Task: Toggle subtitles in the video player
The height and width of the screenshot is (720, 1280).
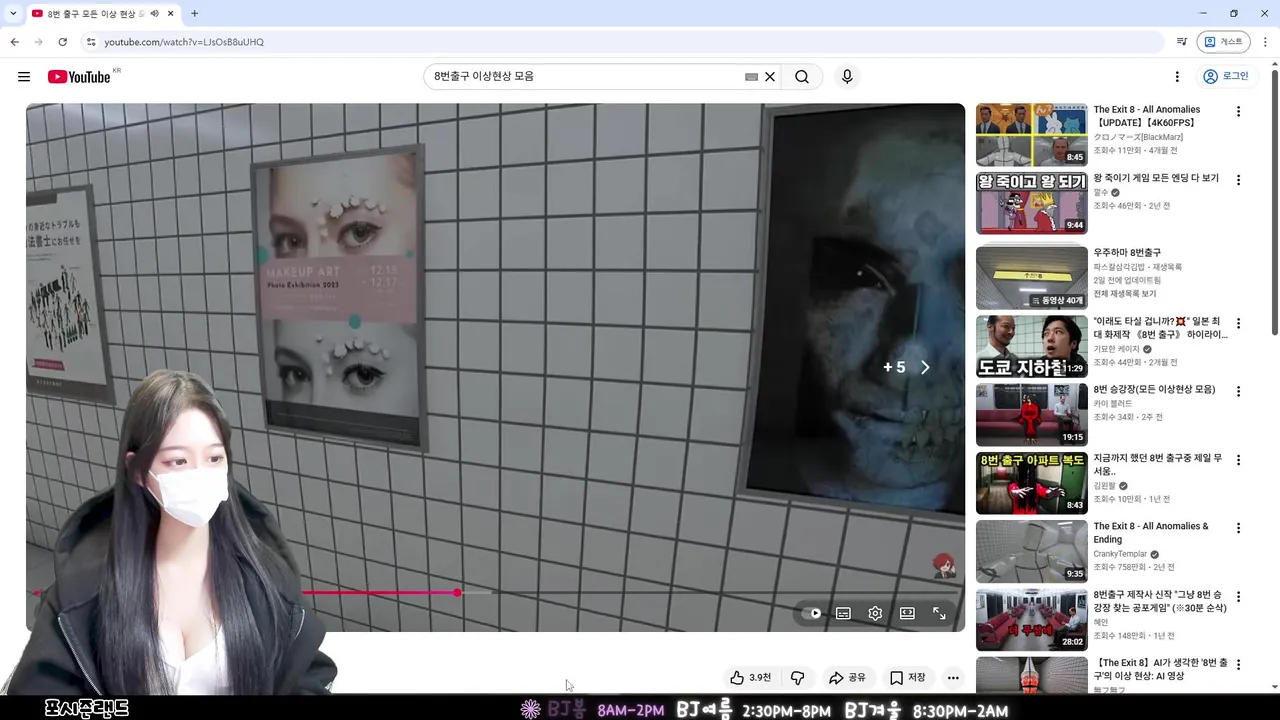Action: pyautogui.click(x=843, y=613)
